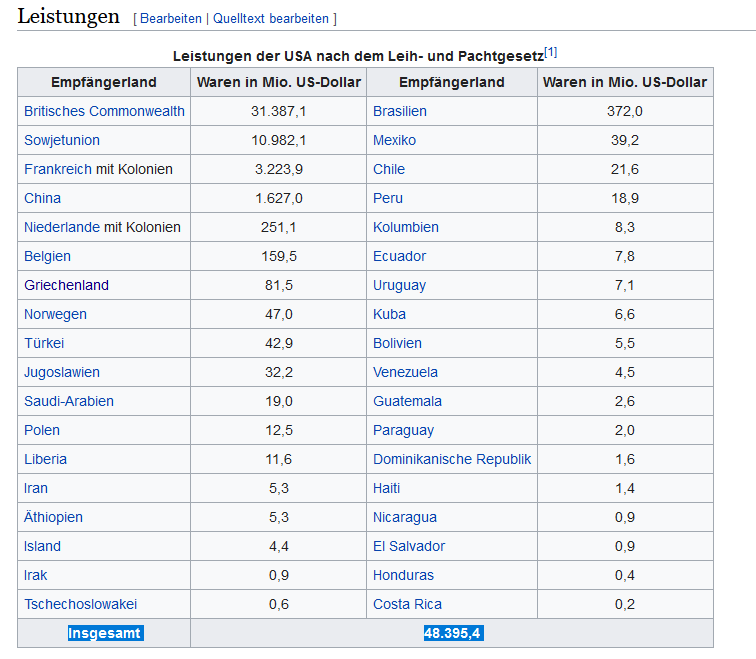Select the Niederlande link
Image resolution: width=756 pixels, height=659 pixels.
tap(61, 227)
